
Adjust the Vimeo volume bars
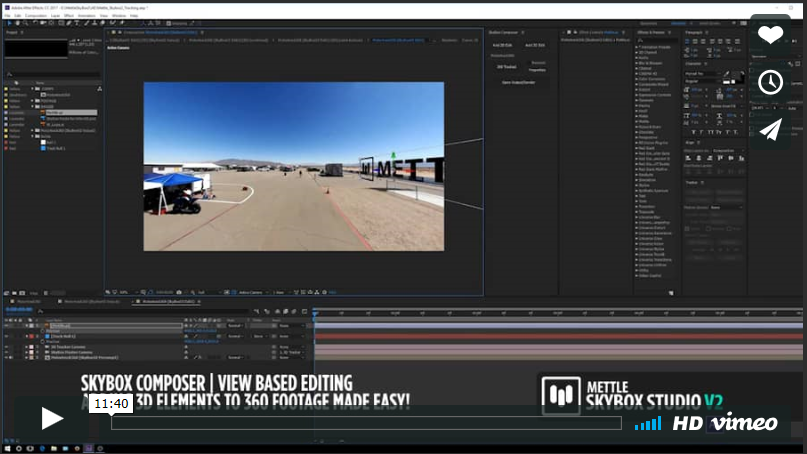coord(648,424)
